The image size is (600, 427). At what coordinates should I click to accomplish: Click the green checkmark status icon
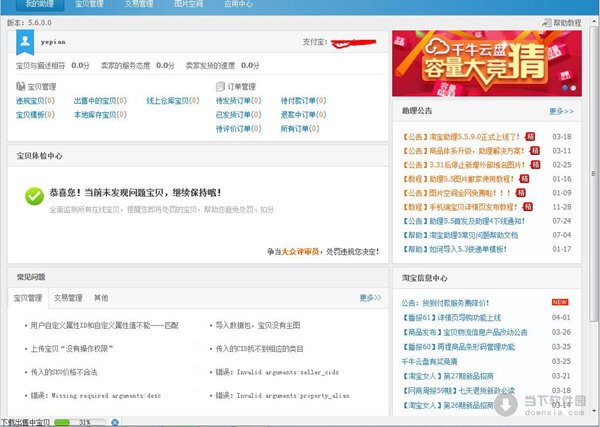pyautogui.click(x=34, y=196)
